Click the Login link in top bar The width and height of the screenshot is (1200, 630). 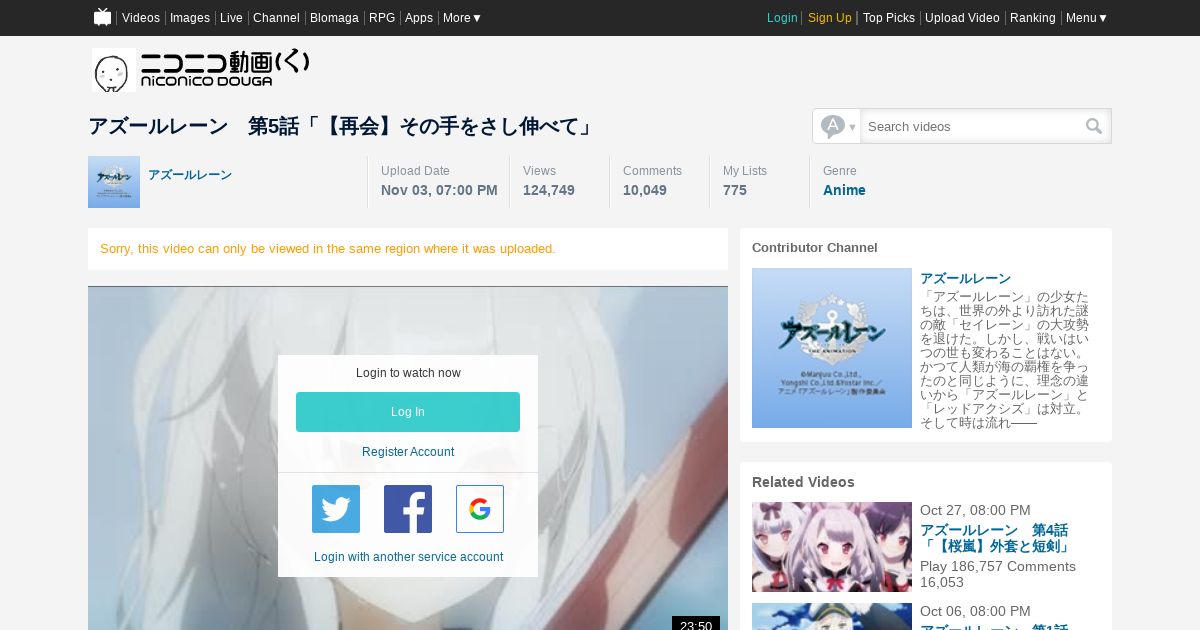coord(782,18)
